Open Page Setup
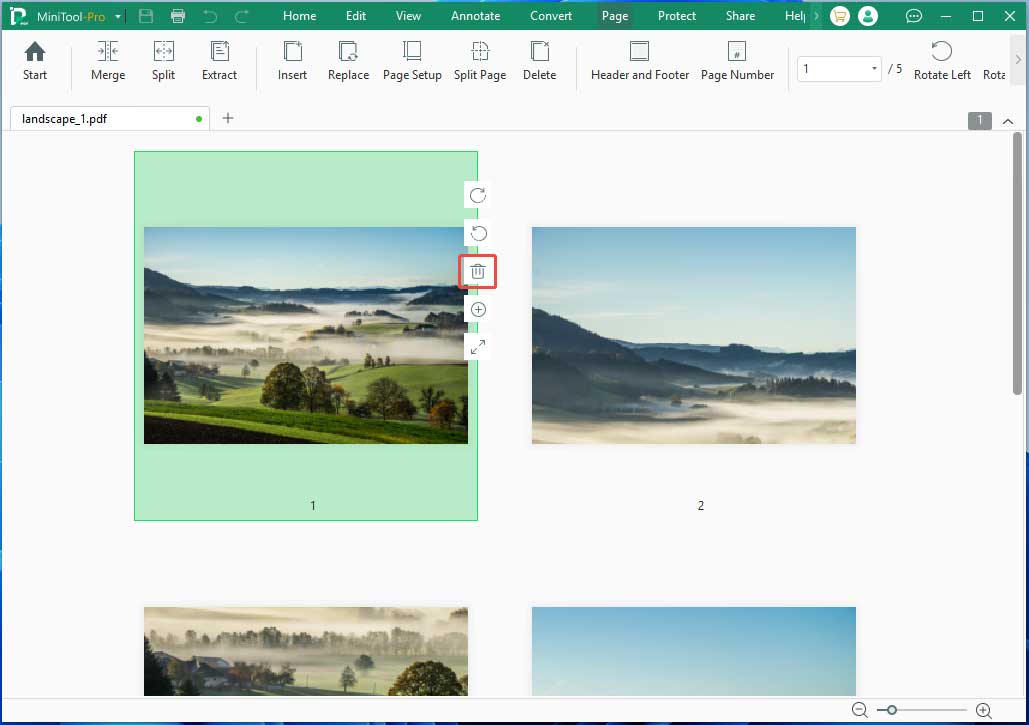This screenshot has height=725, width=1029. click(x=412, y=61)
